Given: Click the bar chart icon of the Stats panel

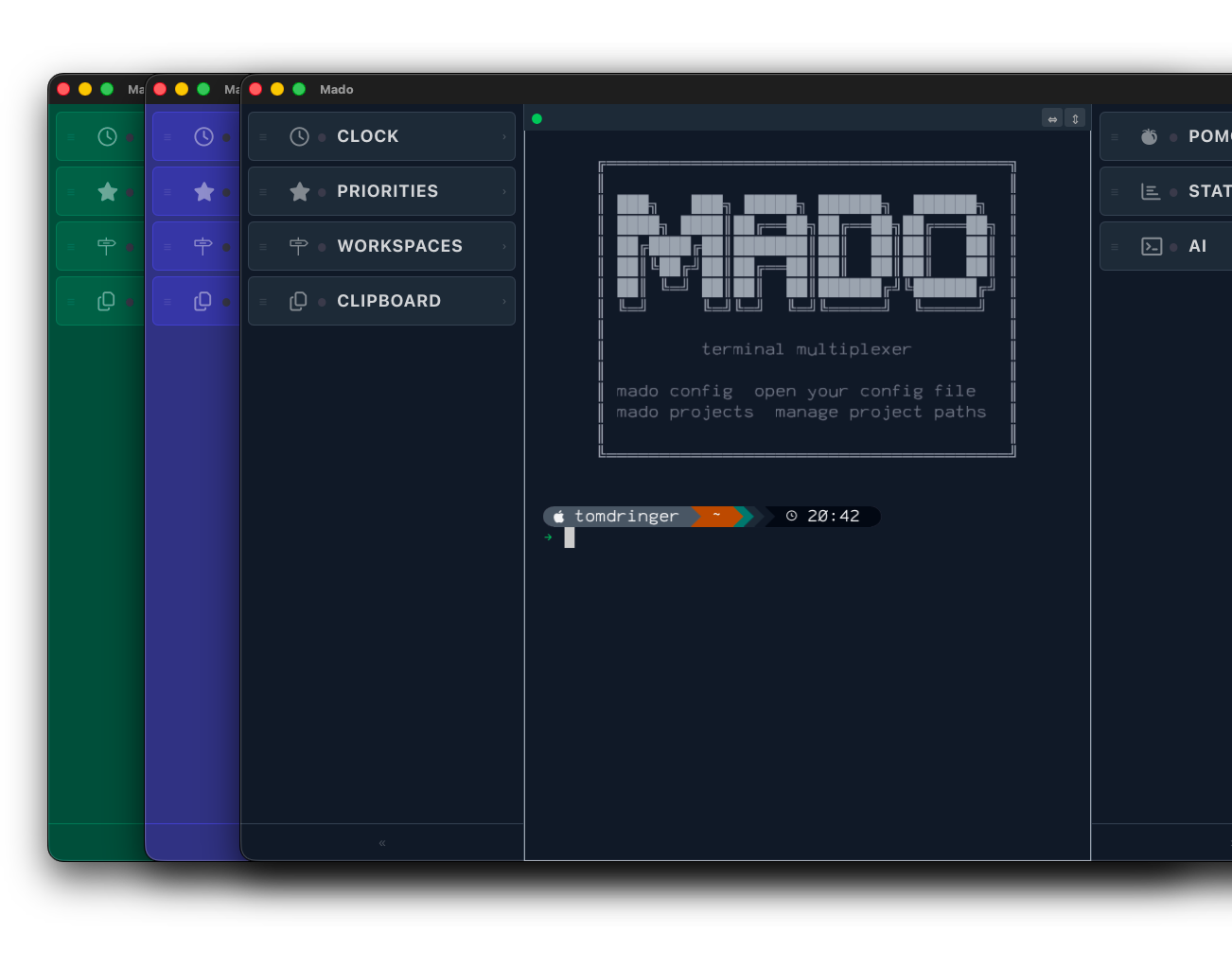Looking at the screenshot, I should tap(1151, 191).
